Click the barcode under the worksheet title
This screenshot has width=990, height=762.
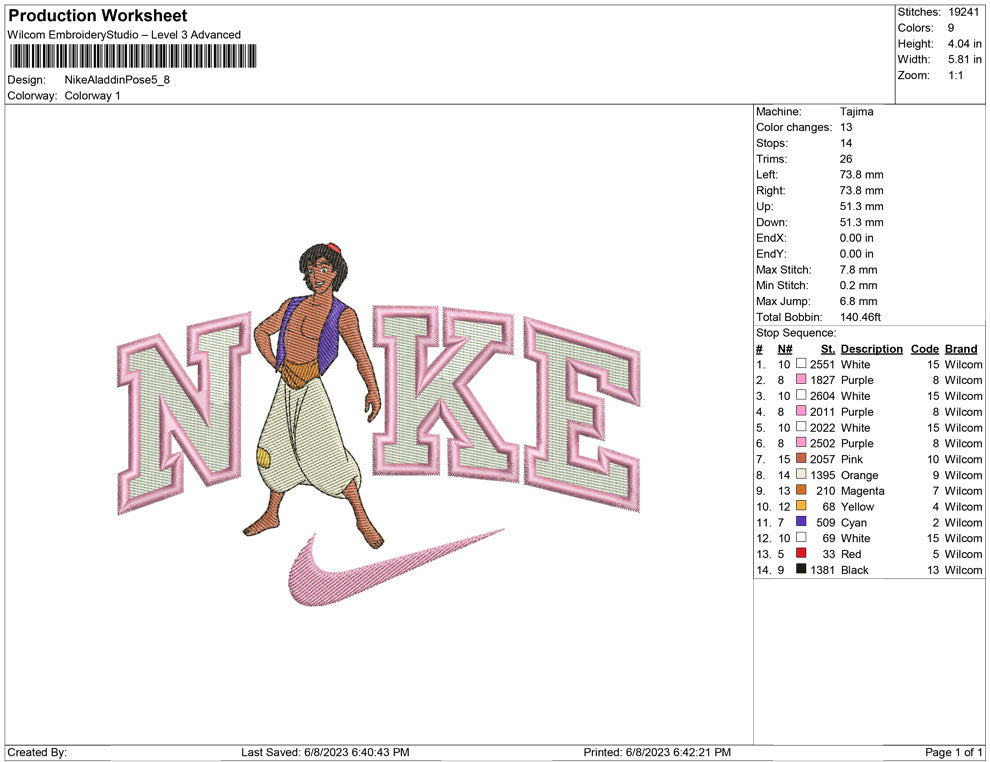(x=131, y=56)
